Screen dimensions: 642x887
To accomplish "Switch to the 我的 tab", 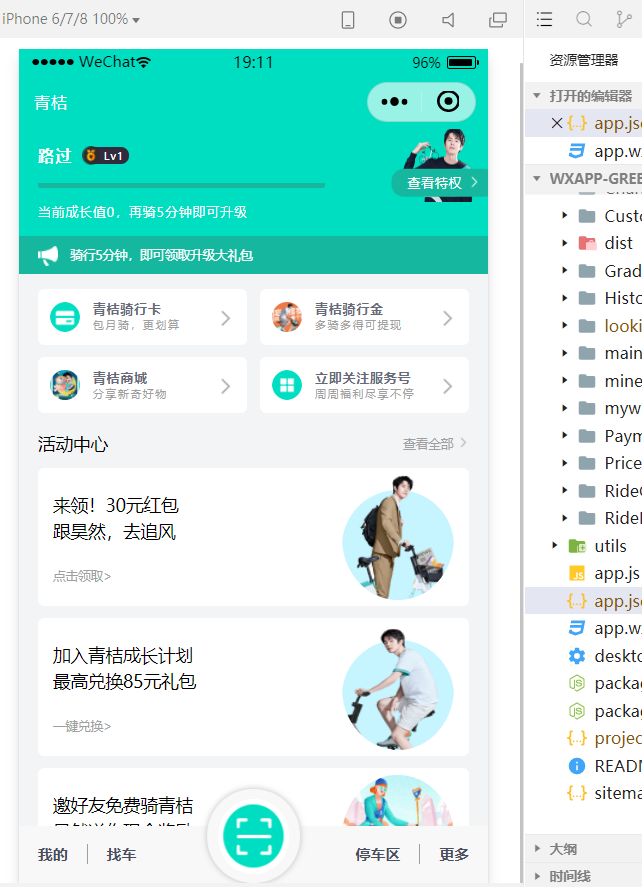I will point(53,854).
